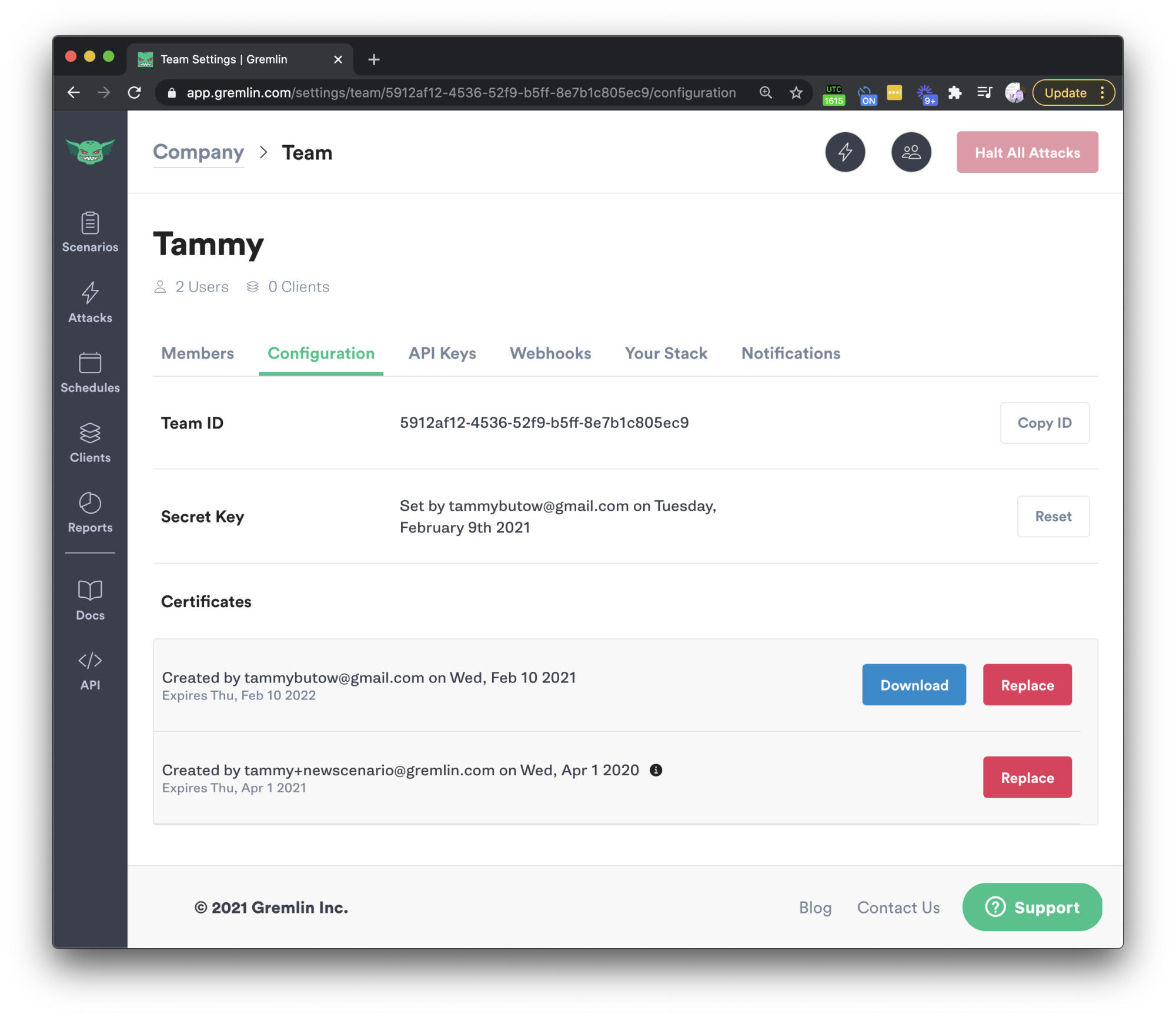The image size is (1176, 1018).
Task: Click the lightning bolt header button
Action: (845, 152)
